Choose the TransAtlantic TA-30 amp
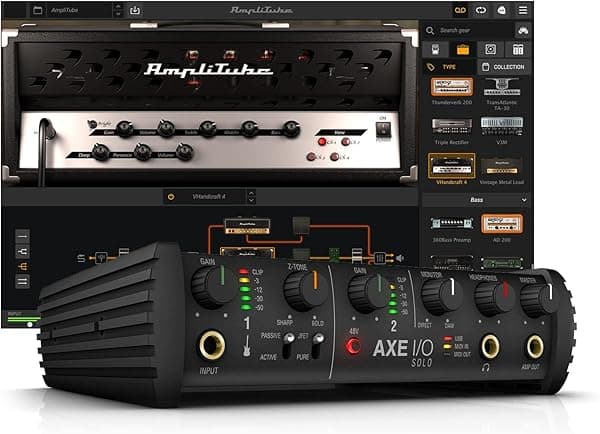This screenshot has height=434, width=600. (502, 87)
